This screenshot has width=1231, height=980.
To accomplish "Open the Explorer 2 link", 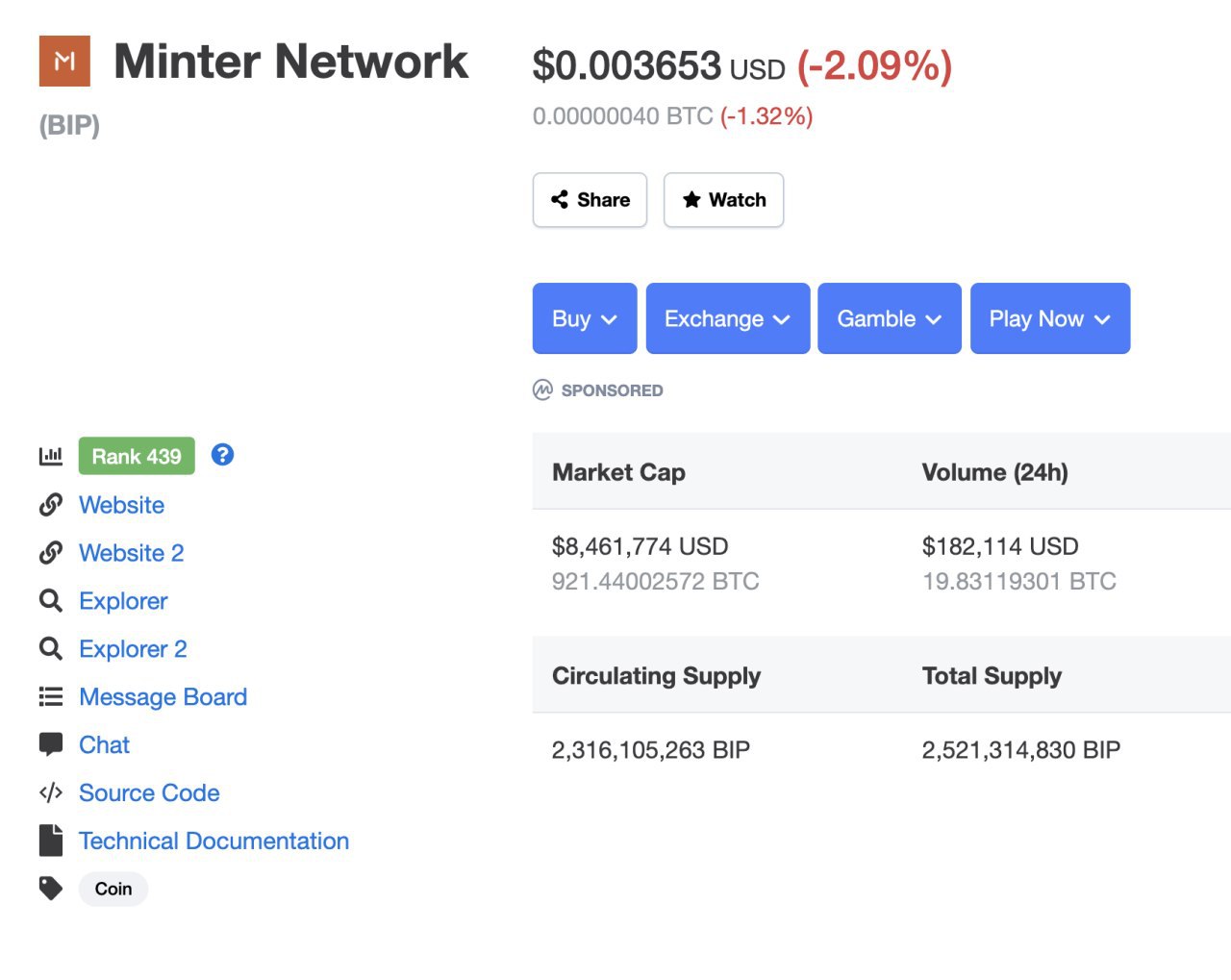I will coord(133,649).
